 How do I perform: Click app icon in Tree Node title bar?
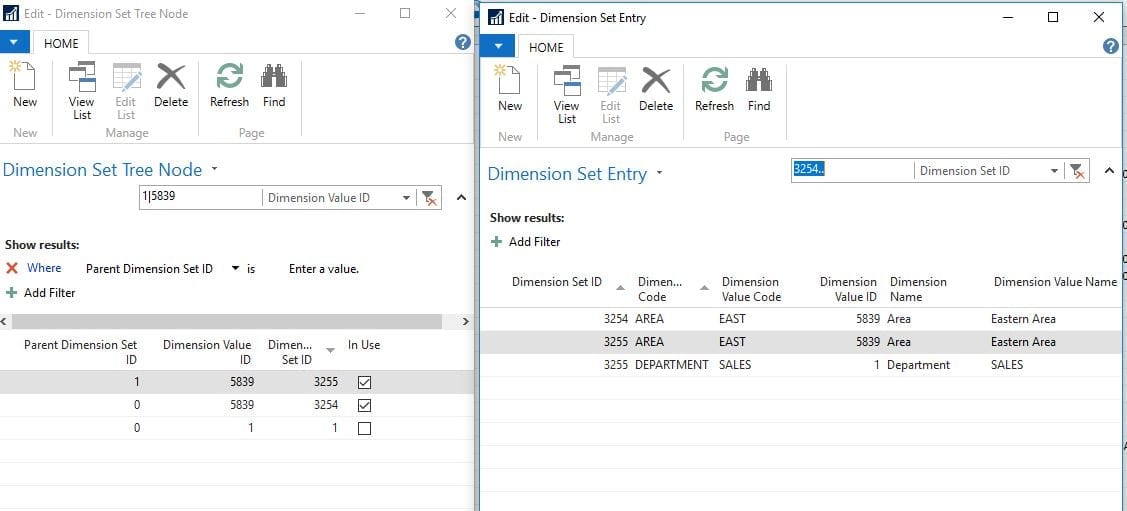coord(12,14)
